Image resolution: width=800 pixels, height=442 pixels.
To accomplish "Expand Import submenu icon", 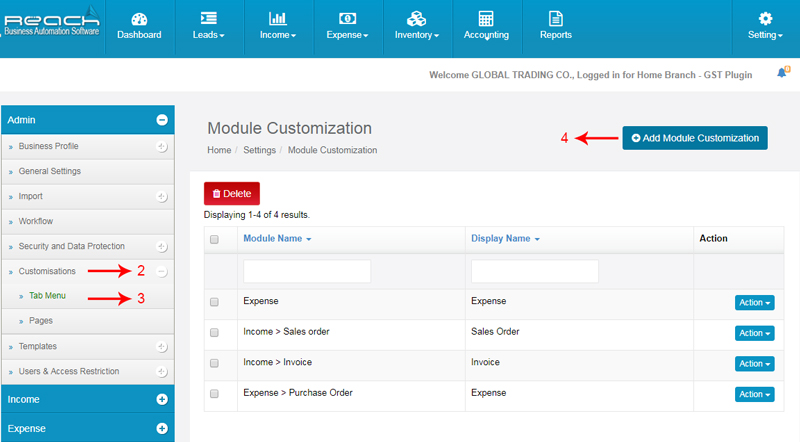I will (x=161, y=197).
